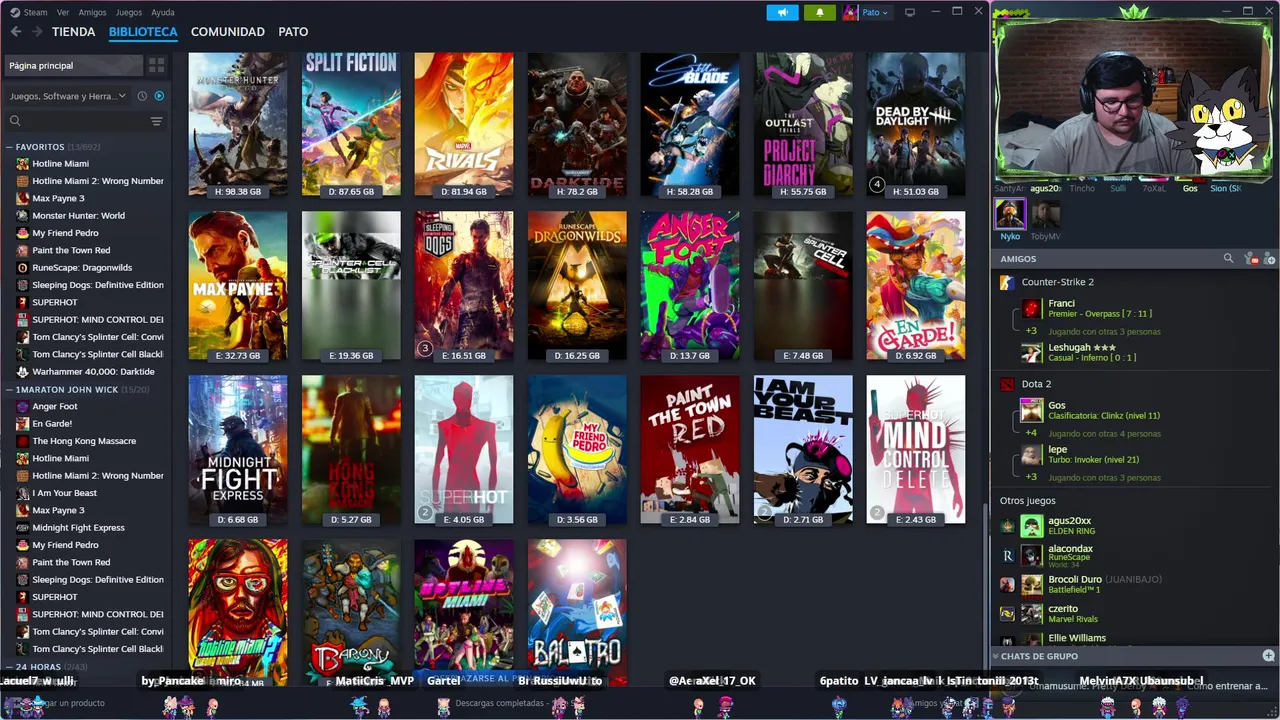Open Dead by Daylight game cover
The width and height of the screenshot is (1280, 720).
tap(916, 124)
